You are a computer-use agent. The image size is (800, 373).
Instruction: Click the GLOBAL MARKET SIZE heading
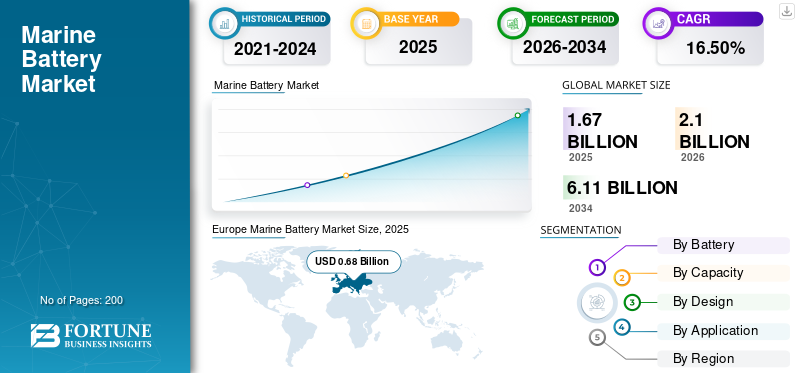pos(616,85)
